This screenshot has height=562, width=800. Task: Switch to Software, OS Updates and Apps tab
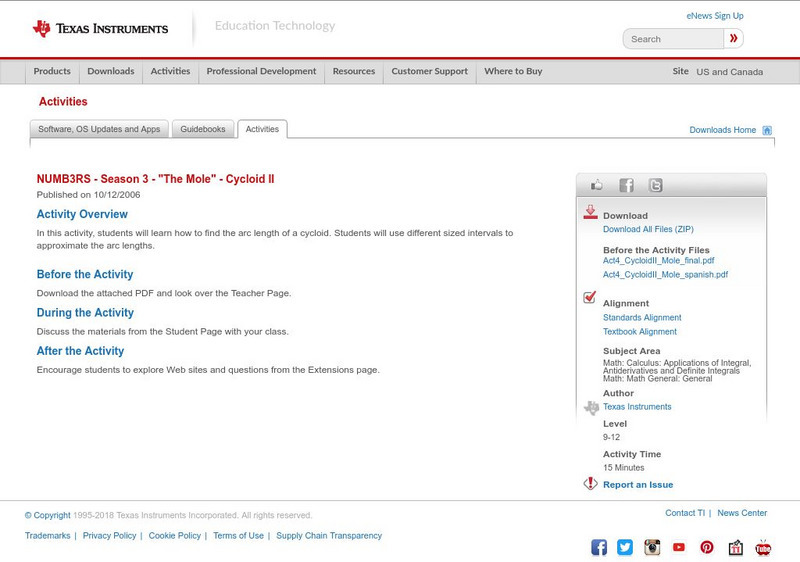click(99, 129)
